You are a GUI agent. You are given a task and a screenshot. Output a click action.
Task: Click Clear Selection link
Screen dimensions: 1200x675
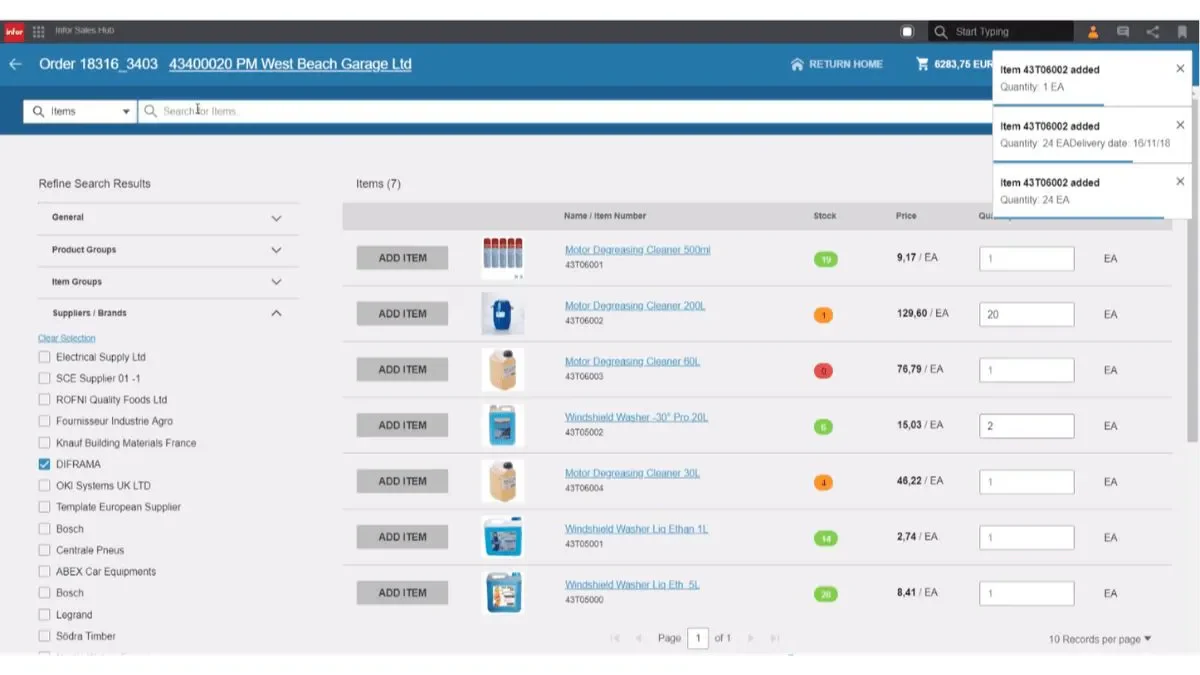click(67, 338)
